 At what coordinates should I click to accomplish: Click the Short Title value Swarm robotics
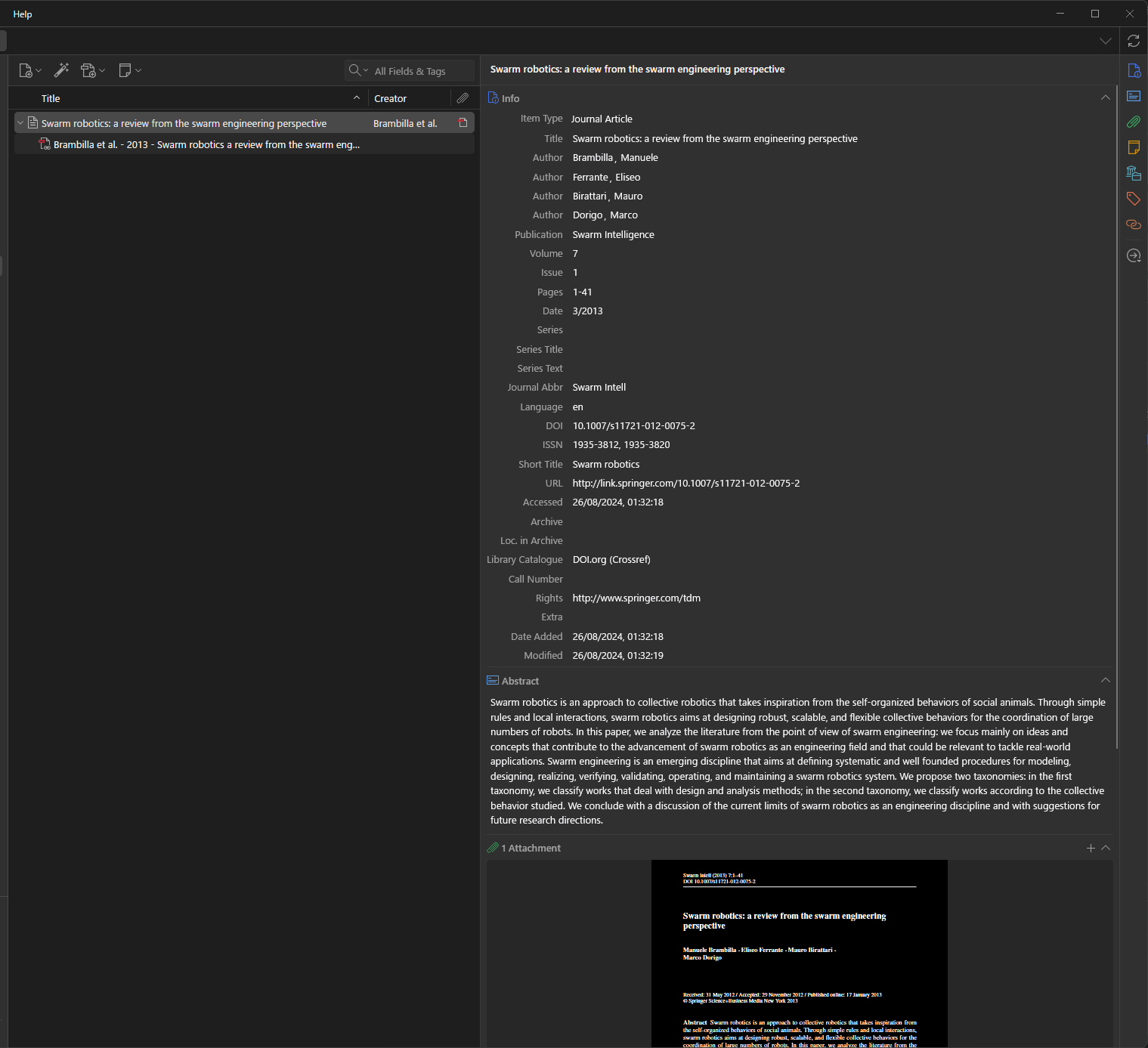[x=605, y=464]
